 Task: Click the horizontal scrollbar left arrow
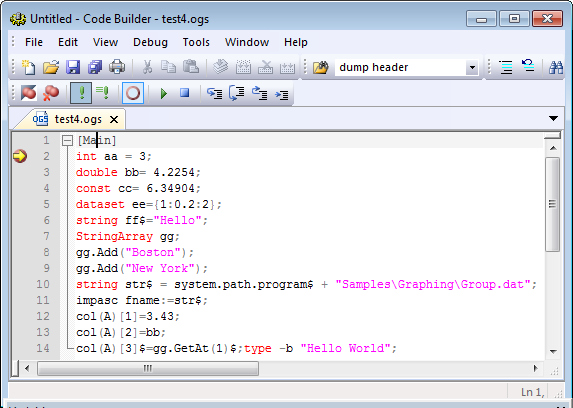[x=27, y=368]
